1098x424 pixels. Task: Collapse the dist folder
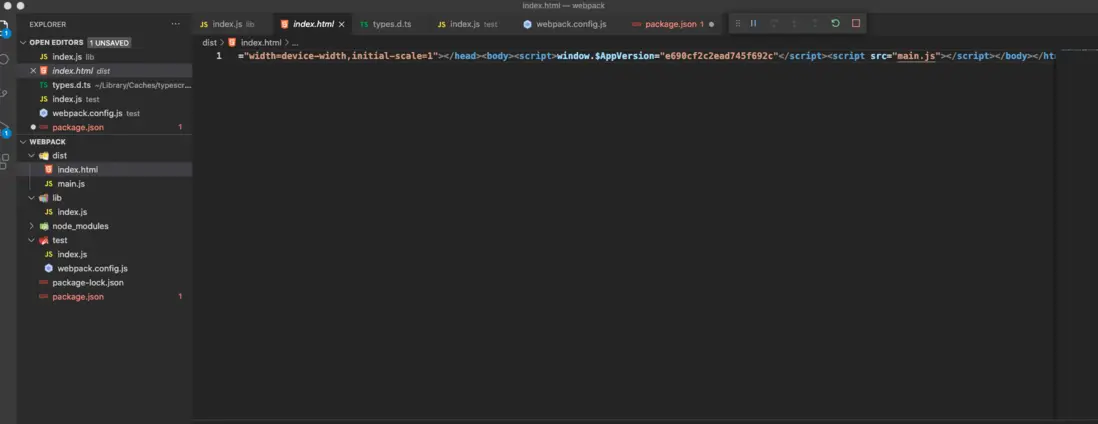click(x=31, y=156)
